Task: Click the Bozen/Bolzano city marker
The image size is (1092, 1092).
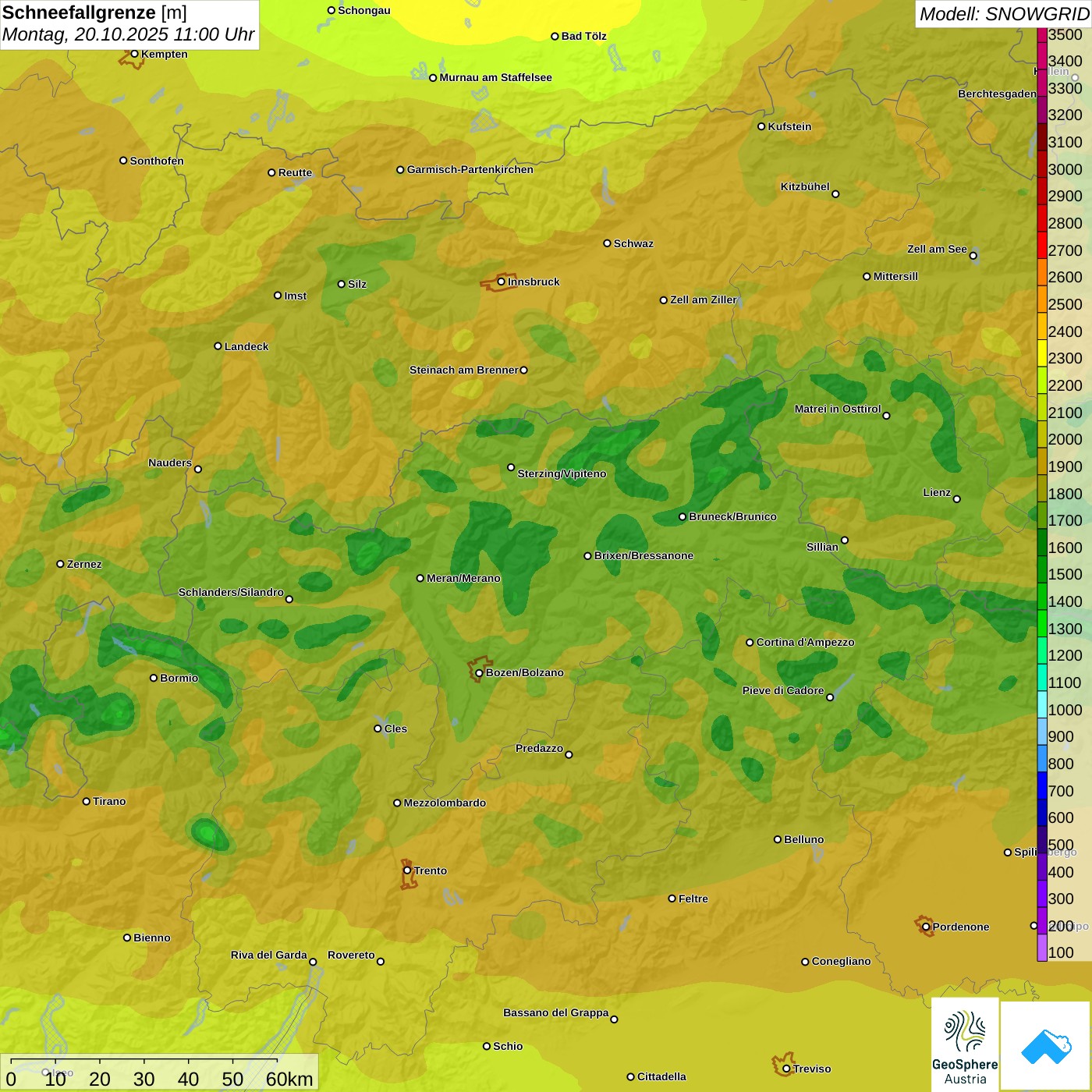Action: click(x=479, y=672)
